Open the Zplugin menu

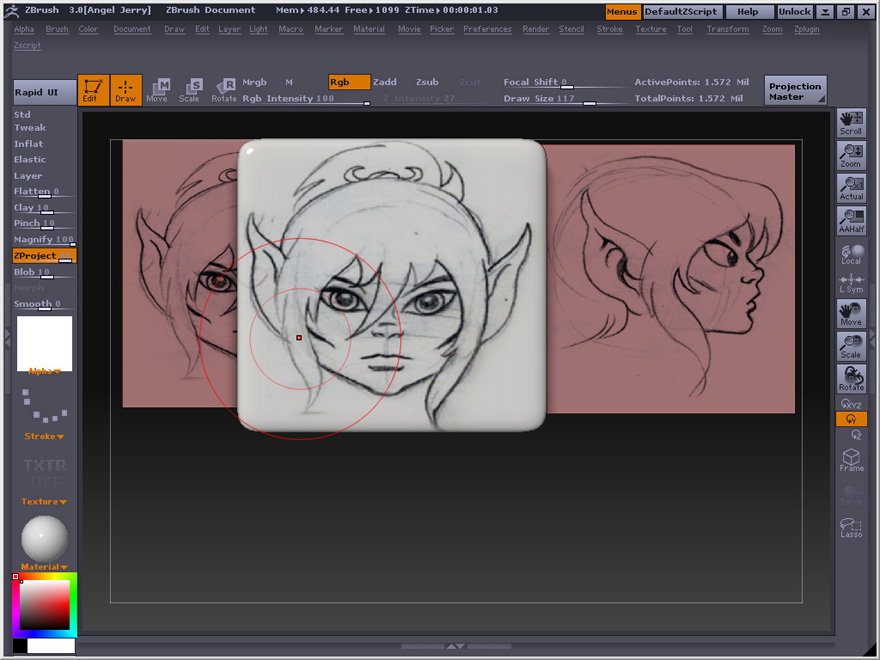click(806, 29)
